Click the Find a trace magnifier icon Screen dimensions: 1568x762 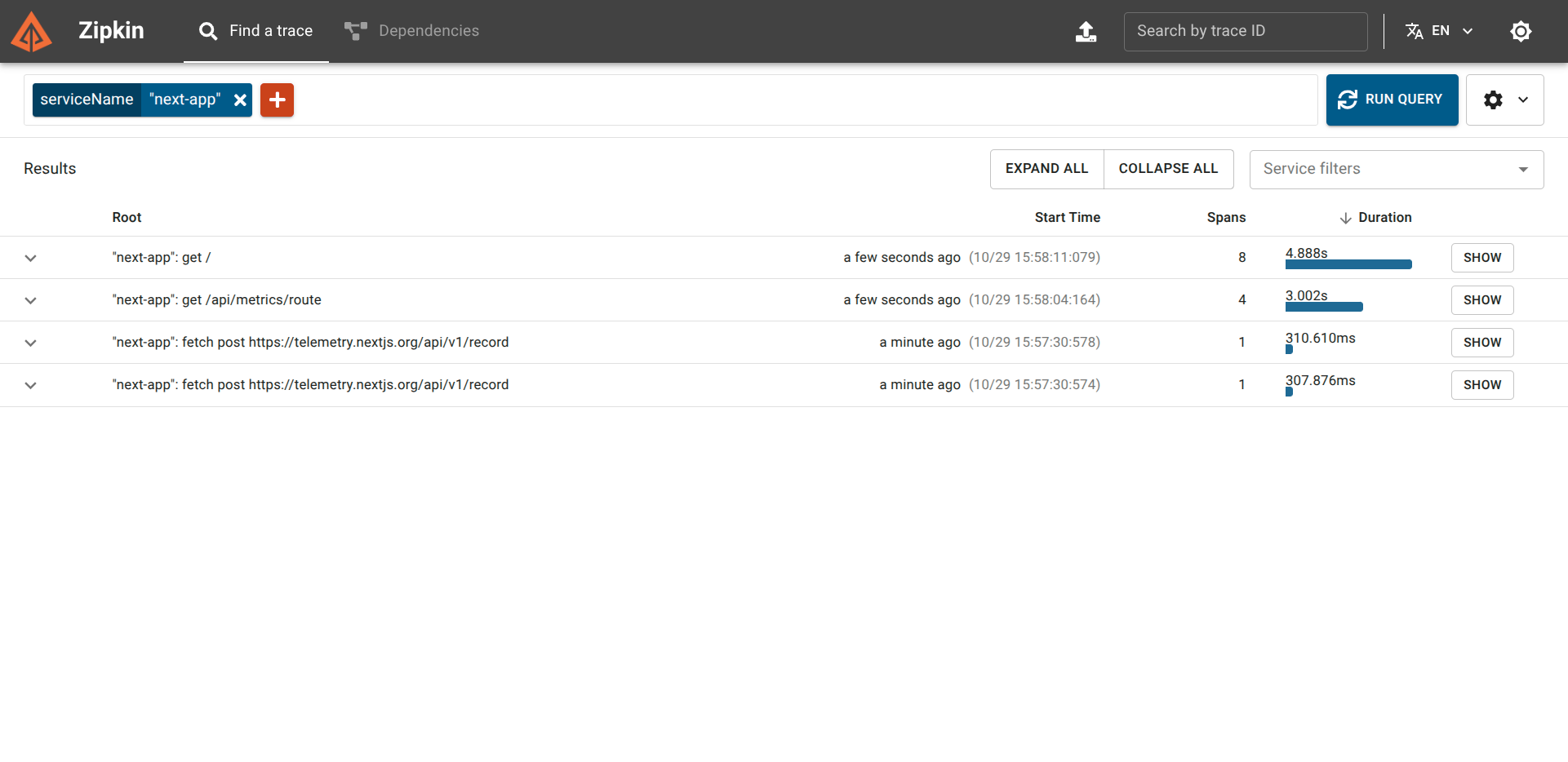(208, 32)
